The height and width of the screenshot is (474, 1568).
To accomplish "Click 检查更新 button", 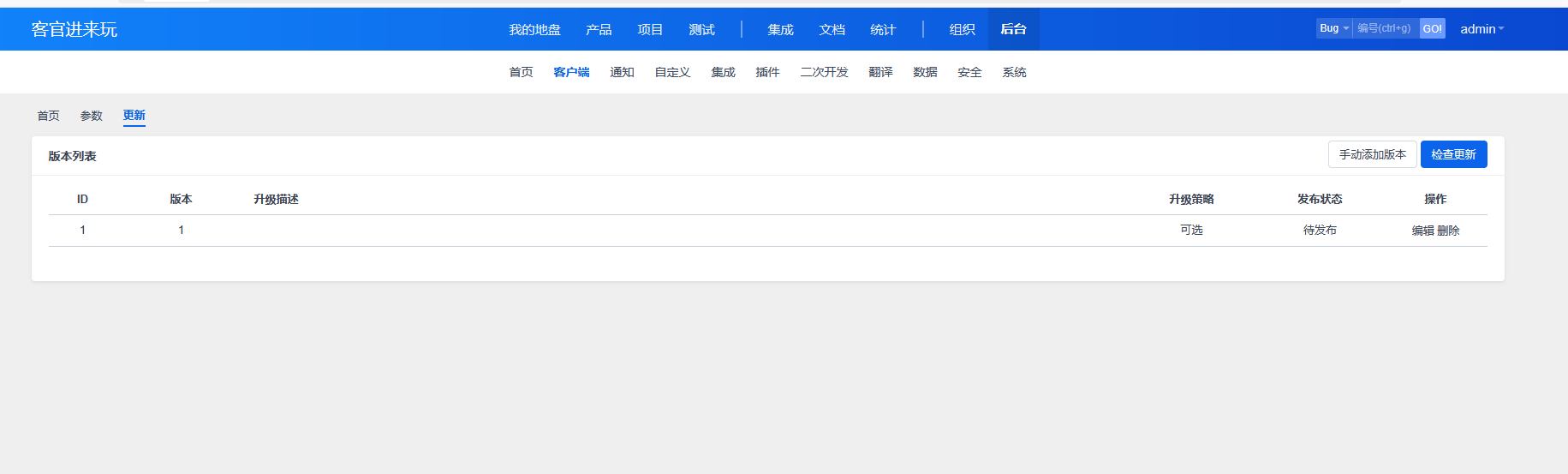I will (x=1453, y=154).
